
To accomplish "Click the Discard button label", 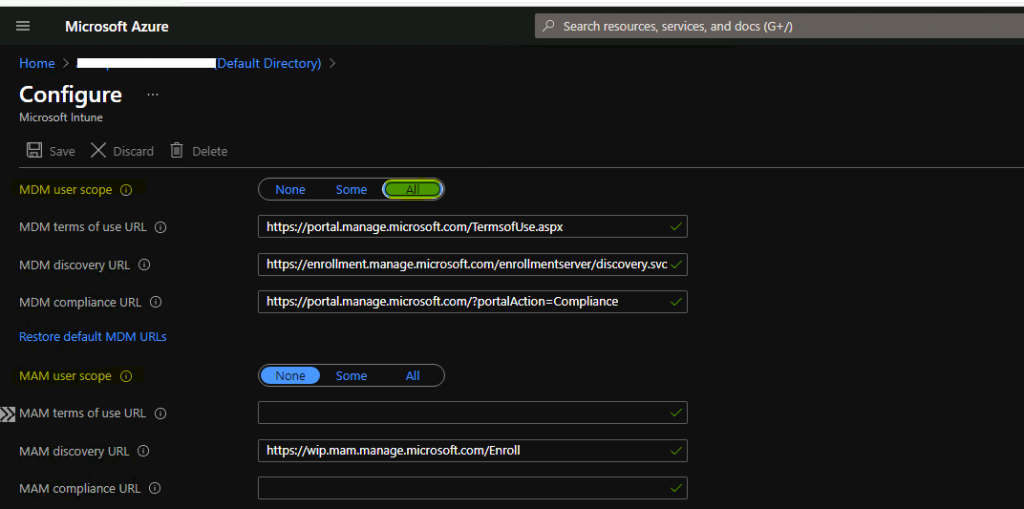I will pos(133,151).
